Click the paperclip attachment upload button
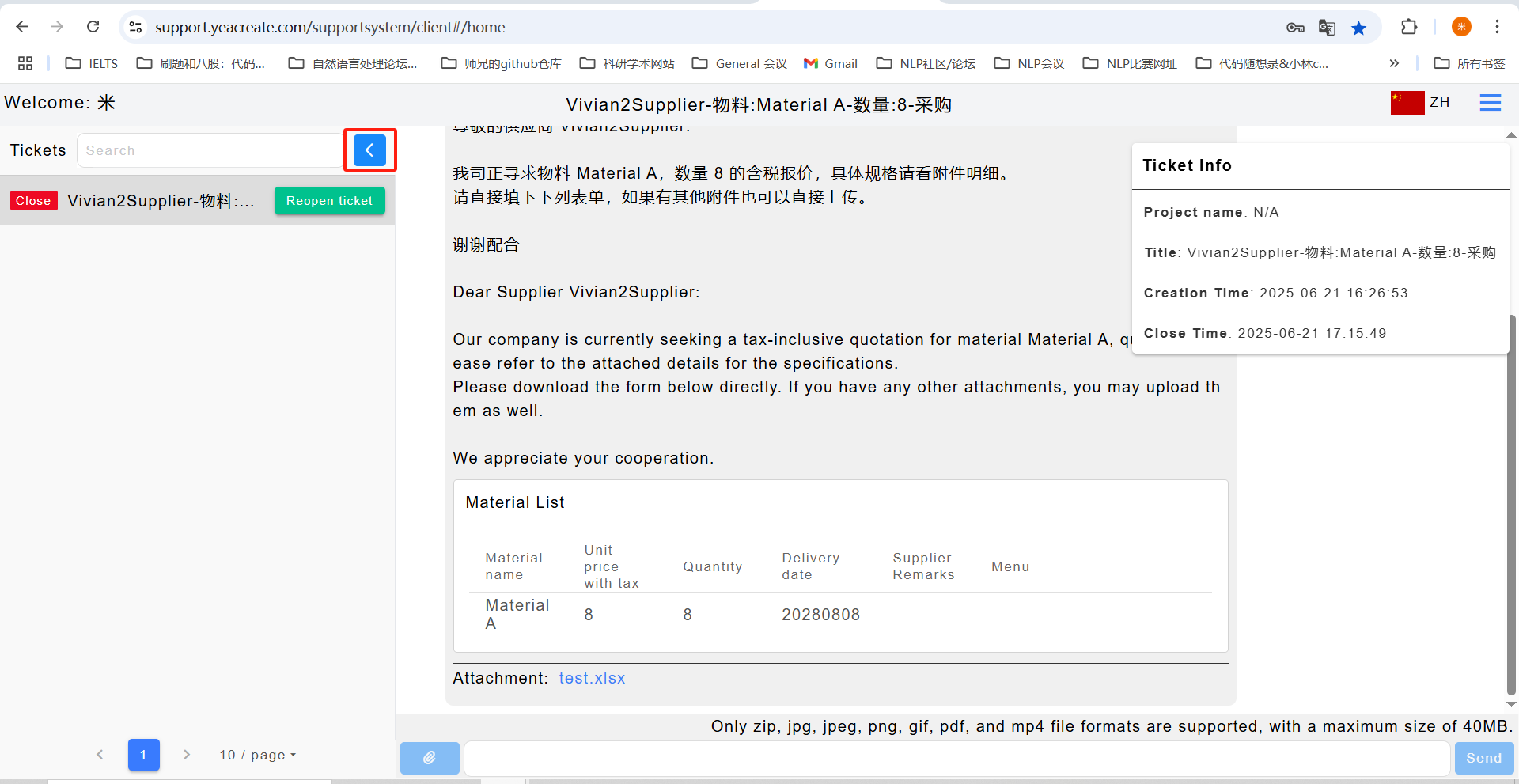The image size is (1519, 784). pyautogui.click(x=430, y=758)
